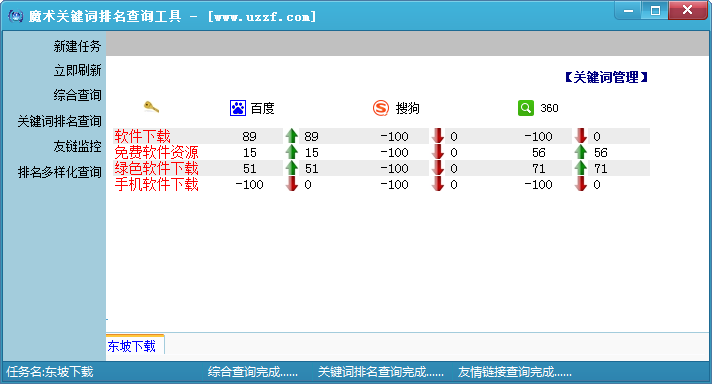Click Baidu up arrow for 绿色软件下载

coord(292,168)
